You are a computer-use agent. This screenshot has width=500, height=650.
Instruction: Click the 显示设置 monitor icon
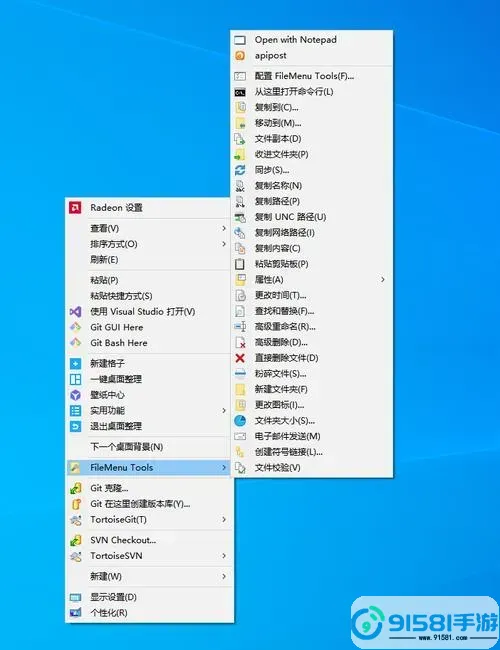pos(75,597)
